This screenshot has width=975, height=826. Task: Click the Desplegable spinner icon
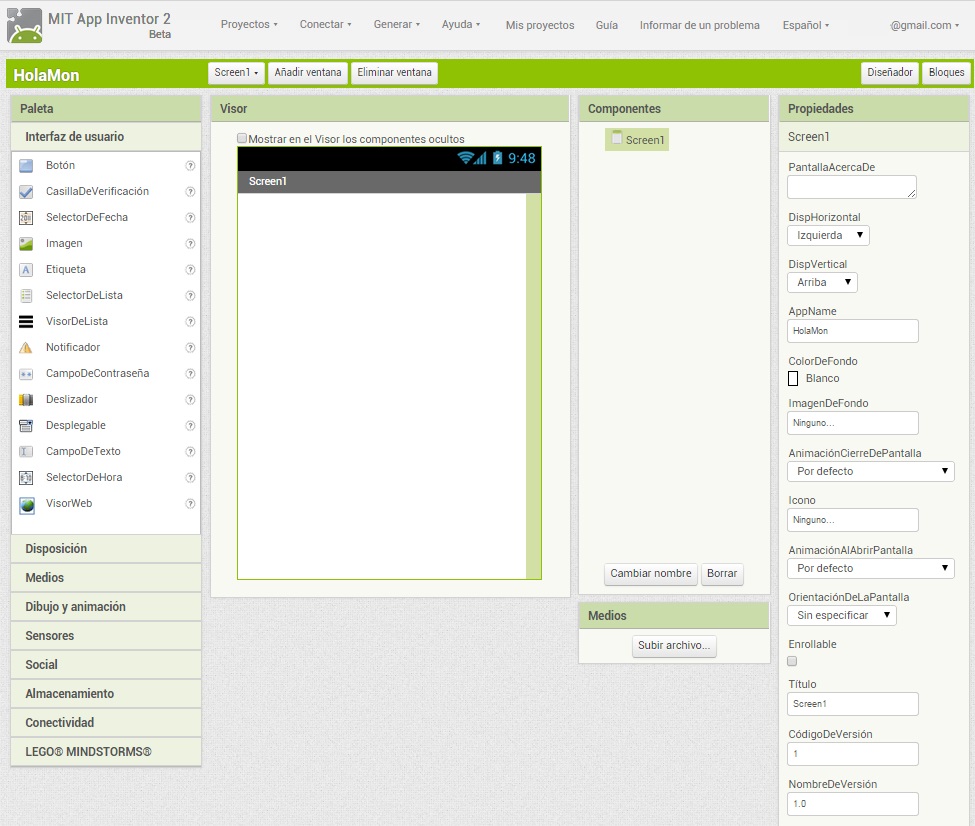(x=26, y=425)
